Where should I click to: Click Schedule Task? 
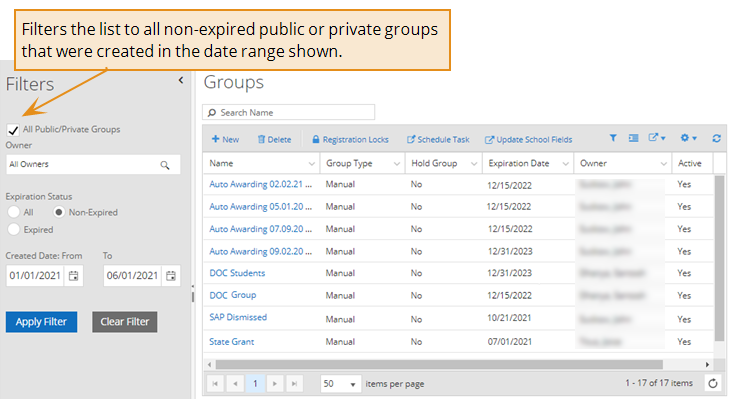438,139
